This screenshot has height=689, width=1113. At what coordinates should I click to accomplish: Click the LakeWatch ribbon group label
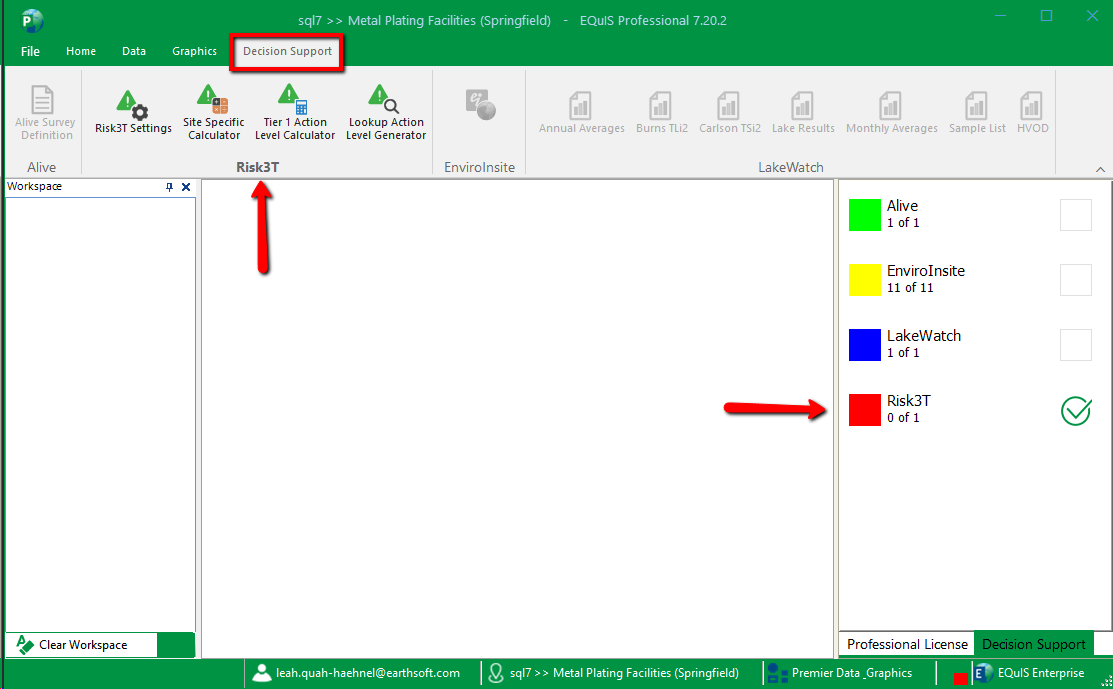[x=791, y=167]
